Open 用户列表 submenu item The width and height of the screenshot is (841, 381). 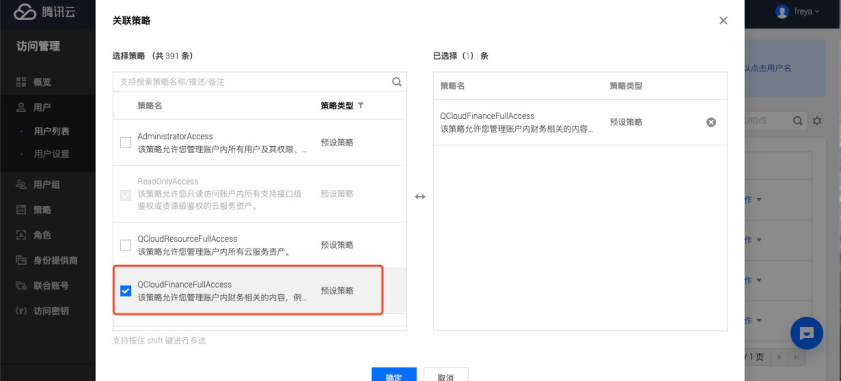tap(51, 131)
